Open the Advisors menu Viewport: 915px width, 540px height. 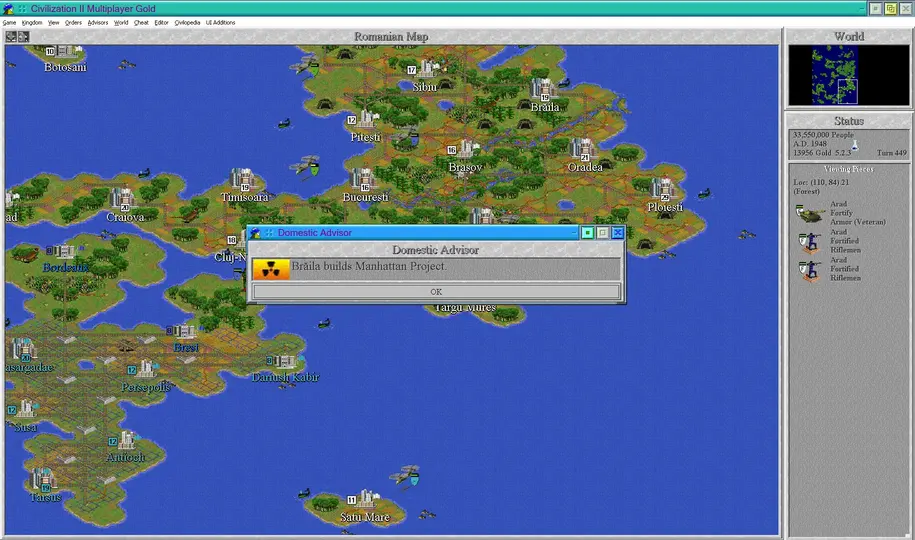(x=97, y=22)
